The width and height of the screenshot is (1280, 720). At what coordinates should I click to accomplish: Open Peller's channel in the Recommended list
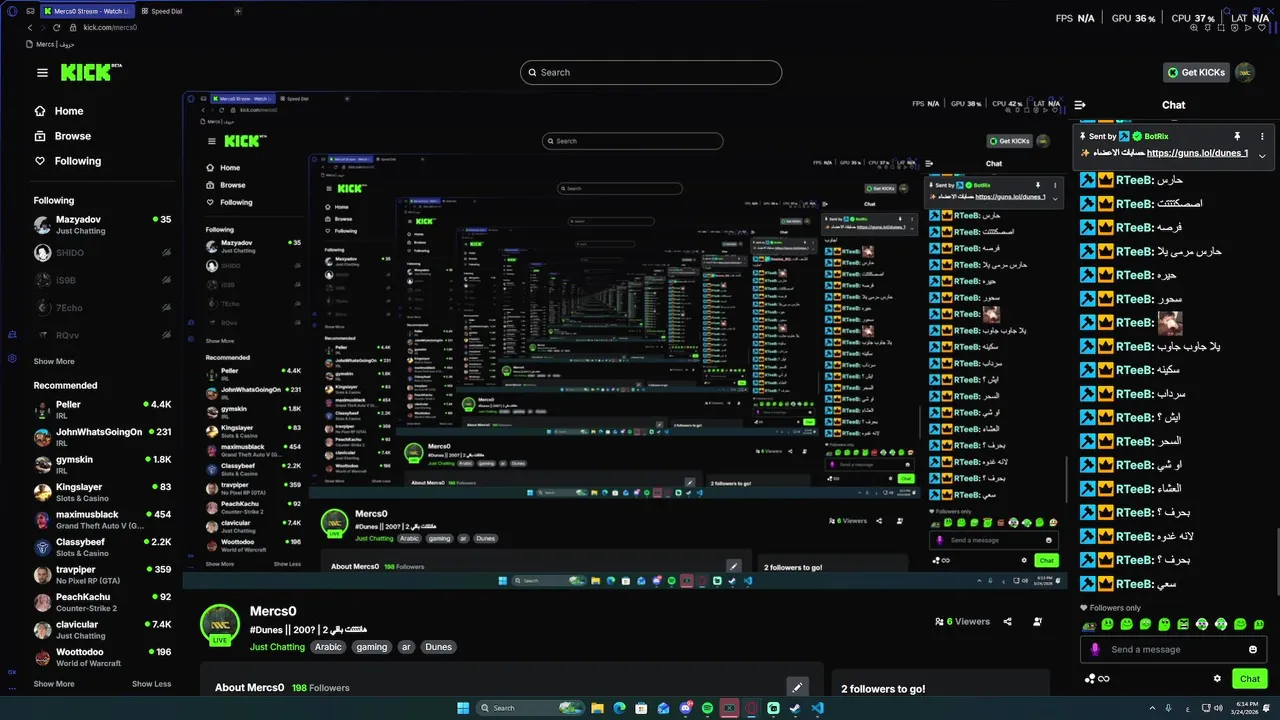pos(102,410)
